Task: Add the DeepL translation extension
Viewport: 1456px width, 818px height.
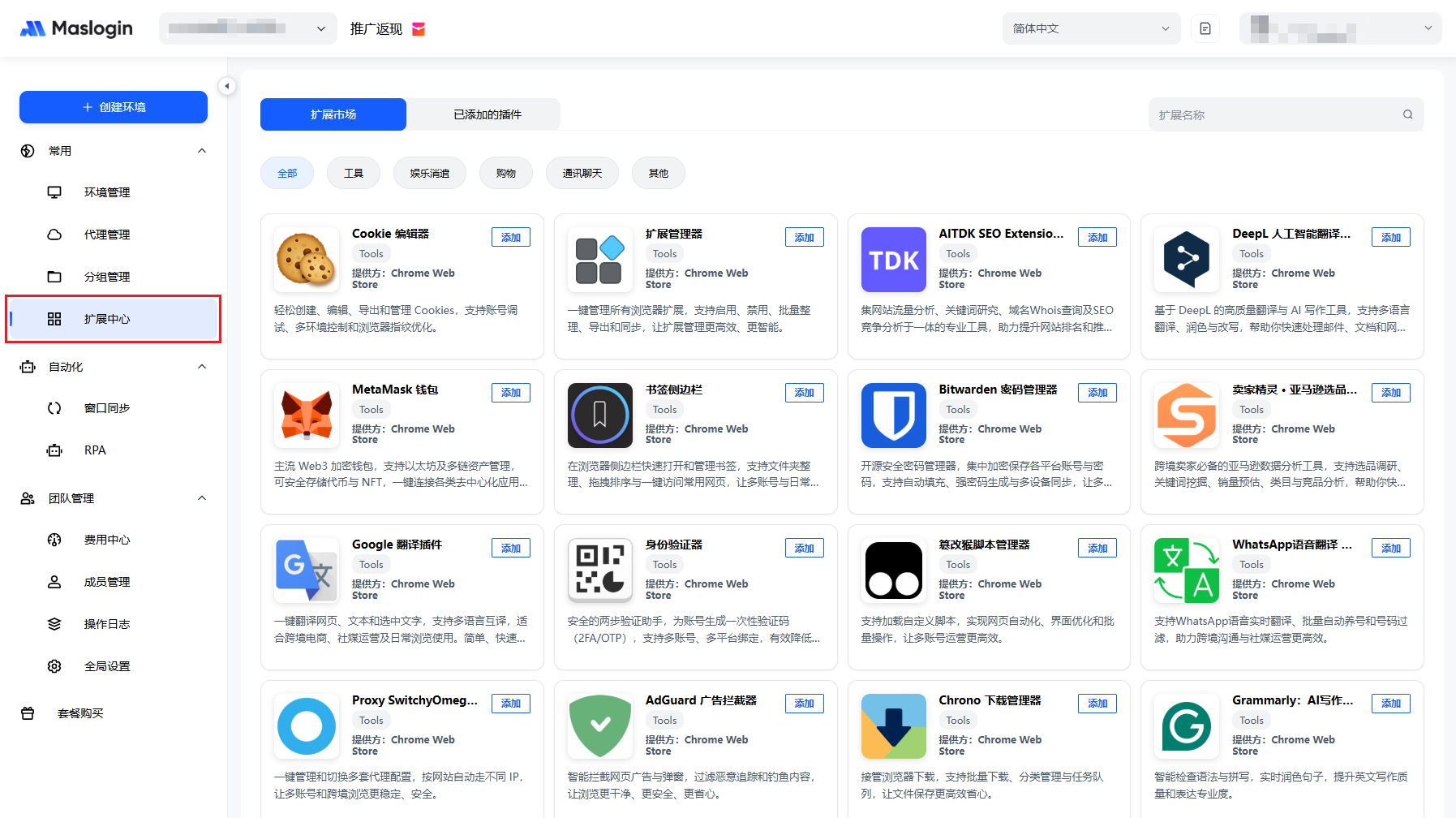Action: tap(1390, 237)
